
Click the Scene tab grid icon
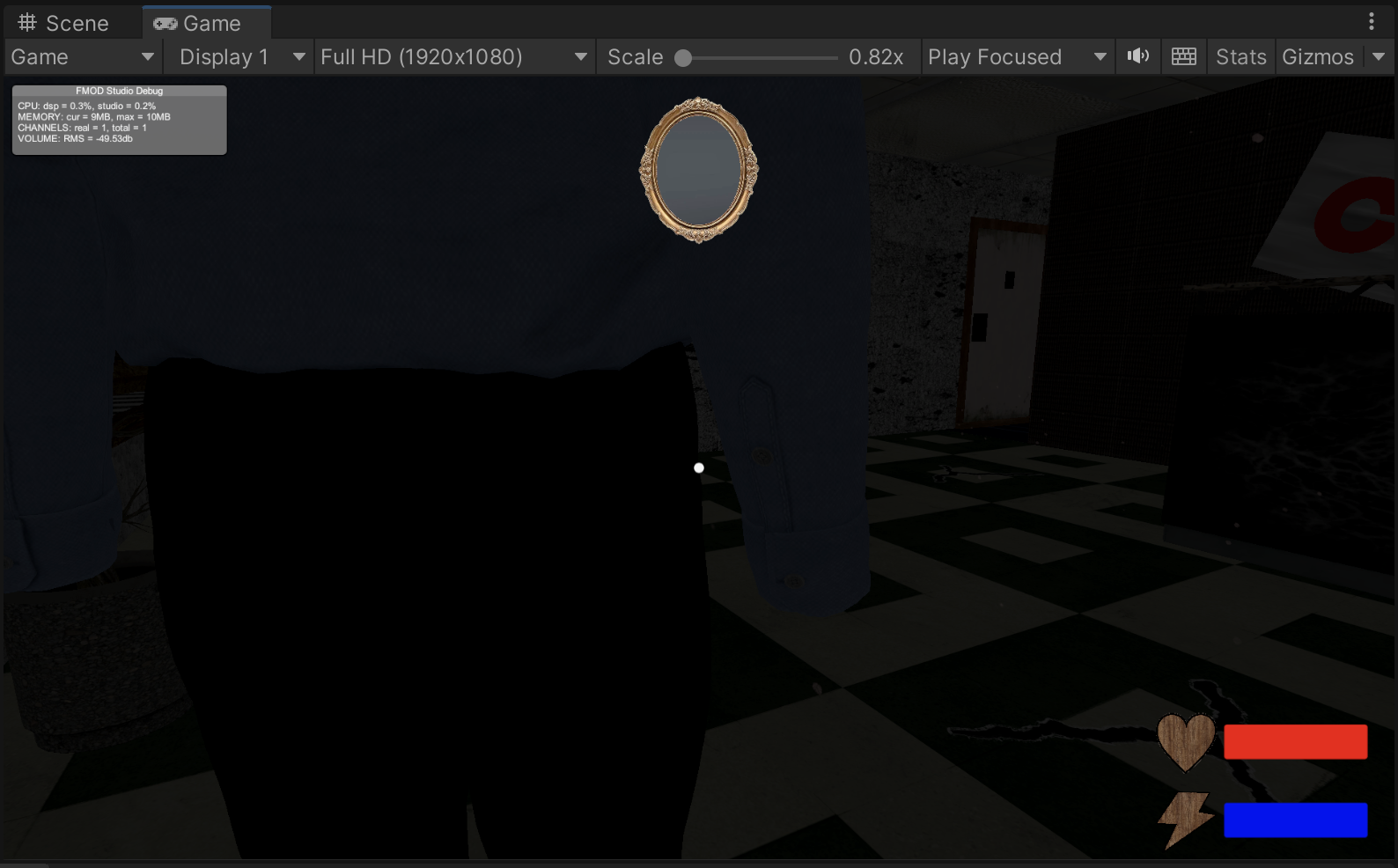point(27,23)
